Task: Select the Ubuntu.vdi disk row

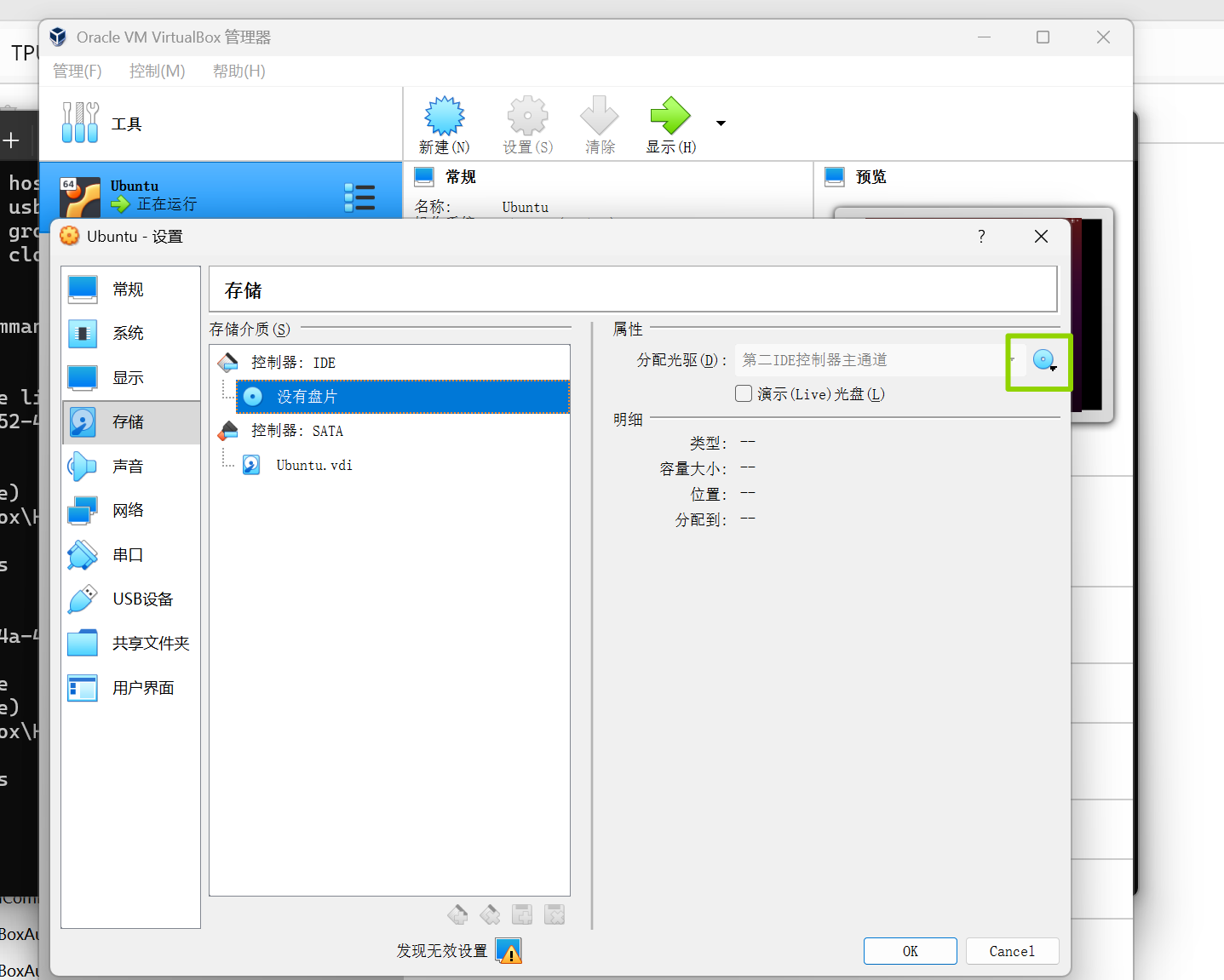Action: (403, 465)
